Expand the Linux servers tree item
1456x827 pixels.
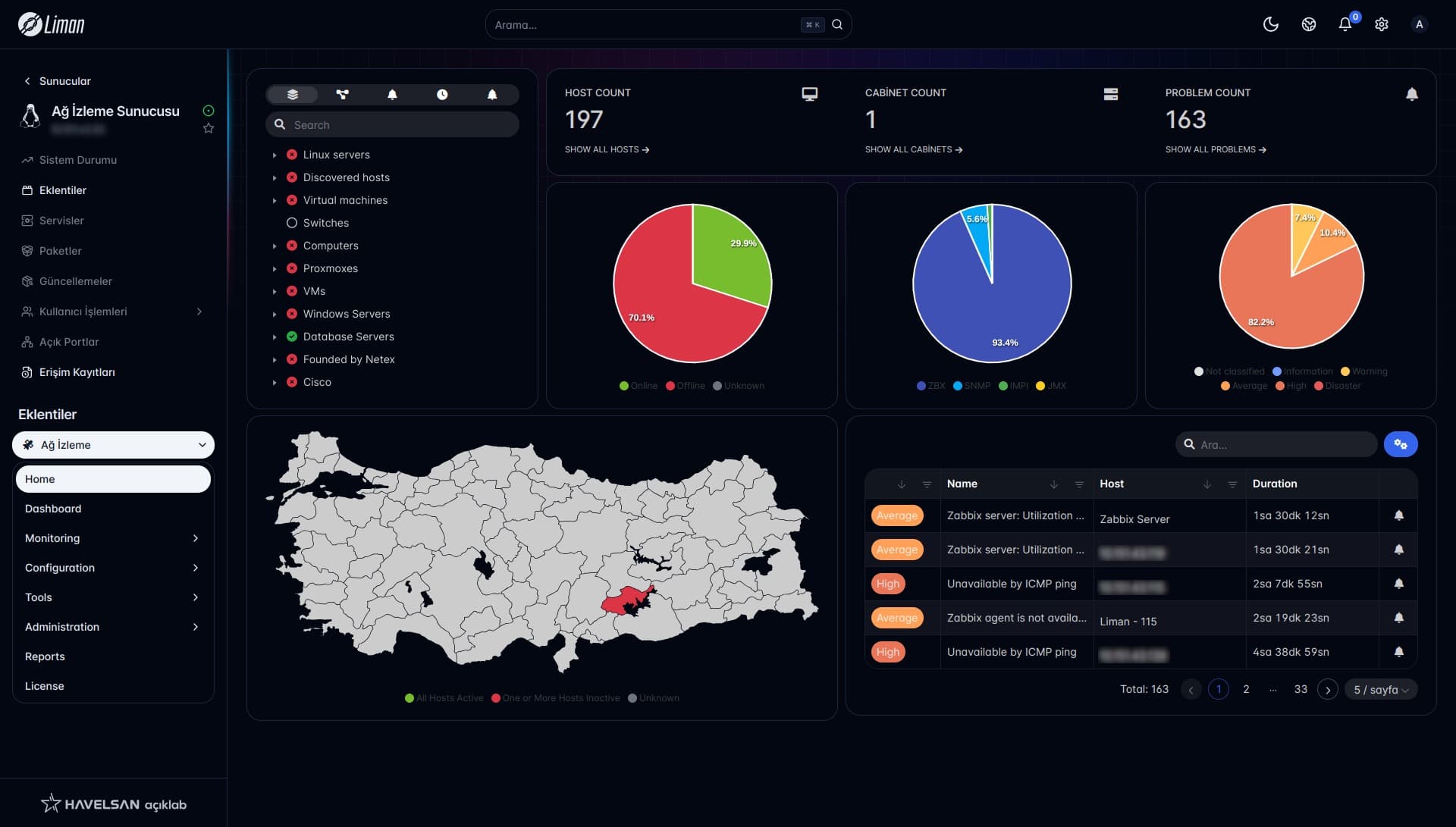(x=275, y=154)
